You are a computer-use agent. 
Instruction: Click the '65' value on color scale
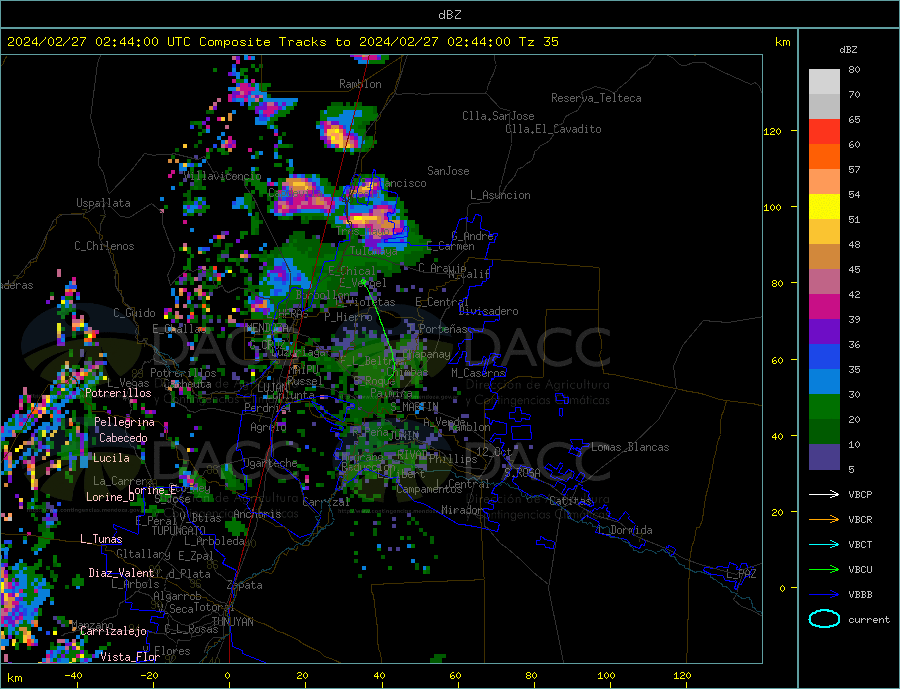pyautogui.click(x=854, y=119)
